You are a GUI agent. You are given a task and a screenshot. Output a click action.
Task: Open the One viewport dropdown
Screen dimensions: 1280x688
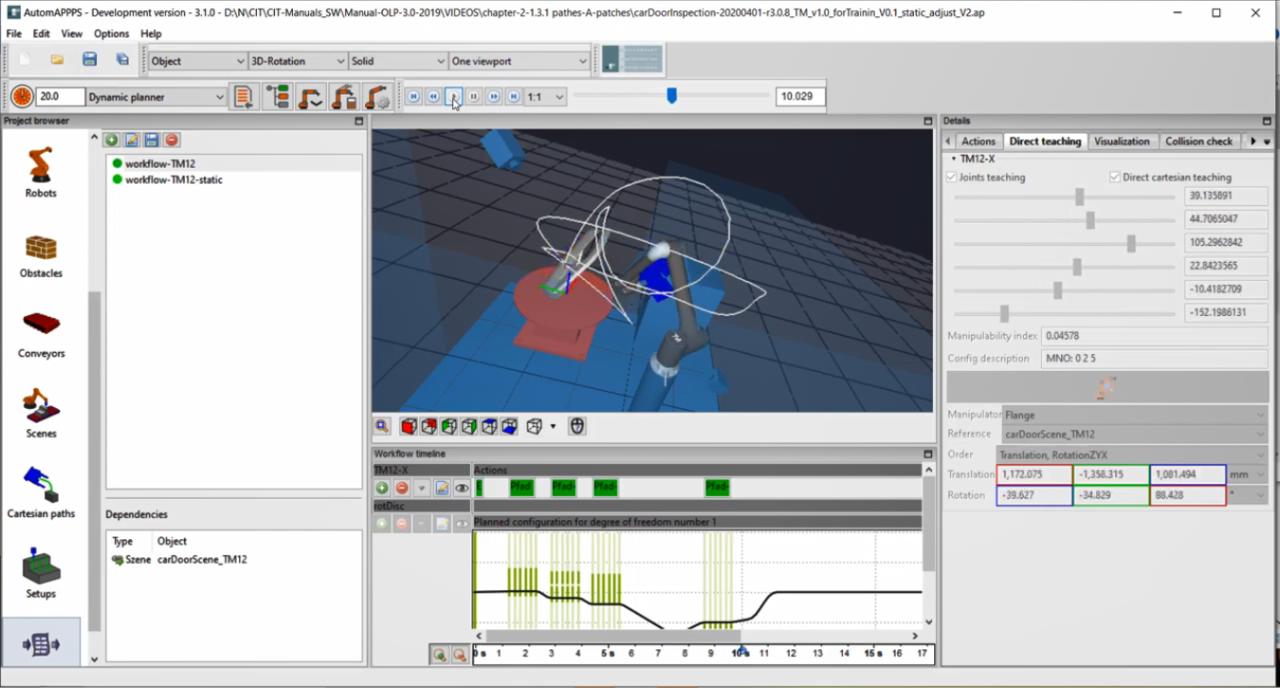[x=519, y=61]
